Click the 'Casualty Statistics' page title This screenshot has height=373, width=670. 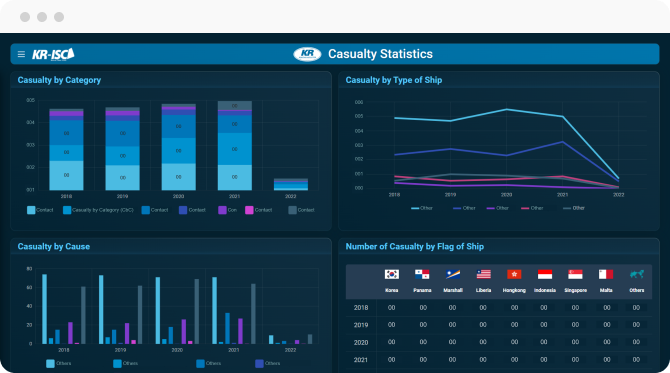pyautogui.click(x=380, y=54)
